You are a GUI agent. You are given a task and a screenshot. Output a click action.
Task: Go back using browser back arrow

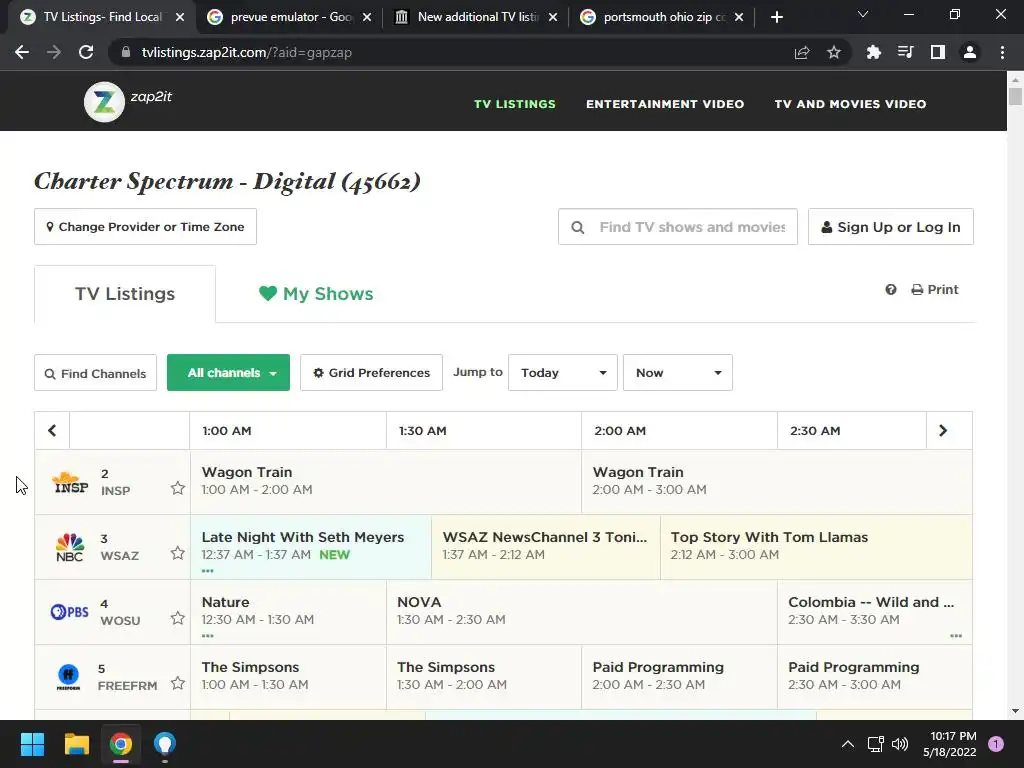(x=22, y=52)
